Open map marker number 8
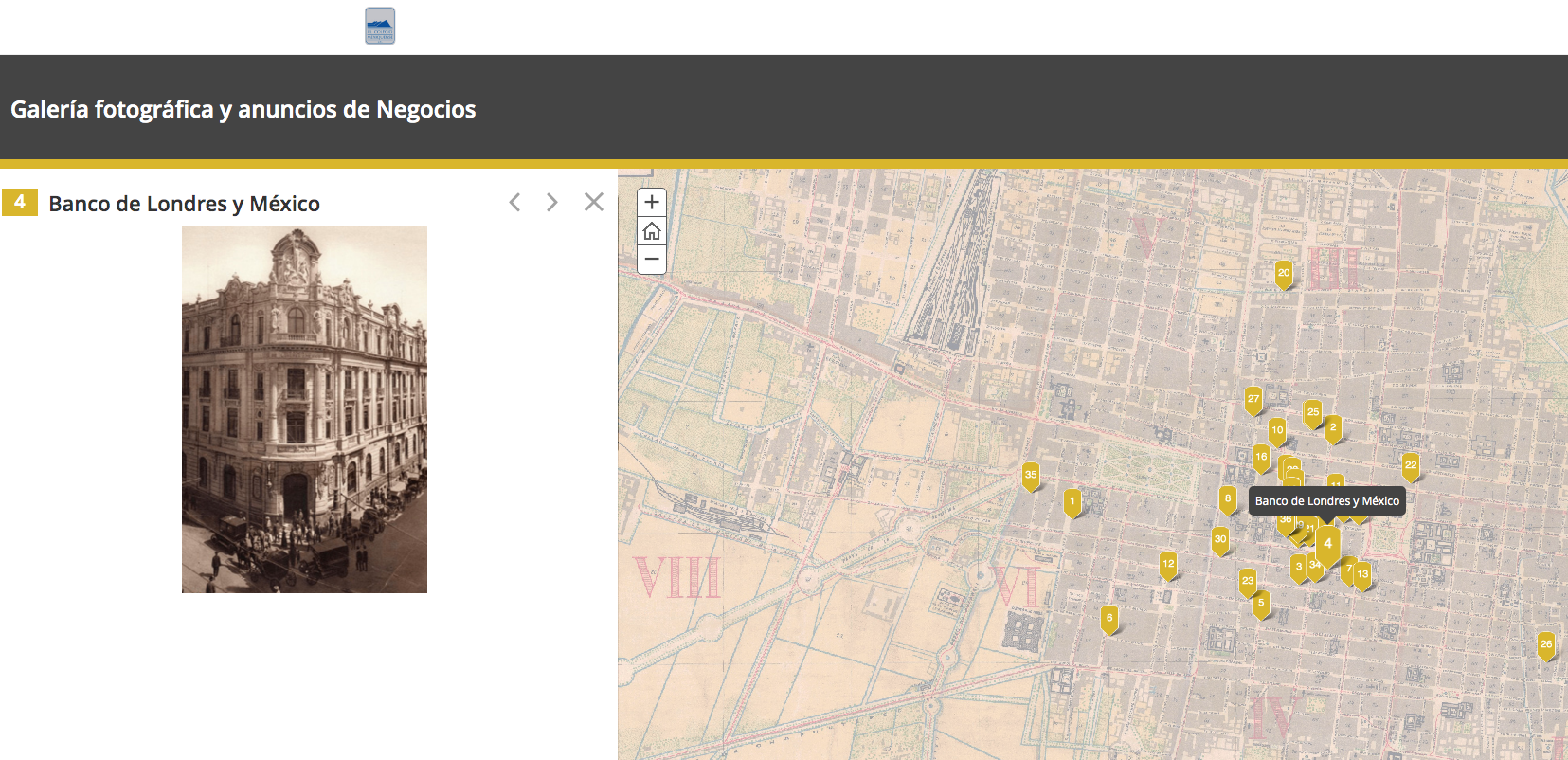 (1228, 498)
